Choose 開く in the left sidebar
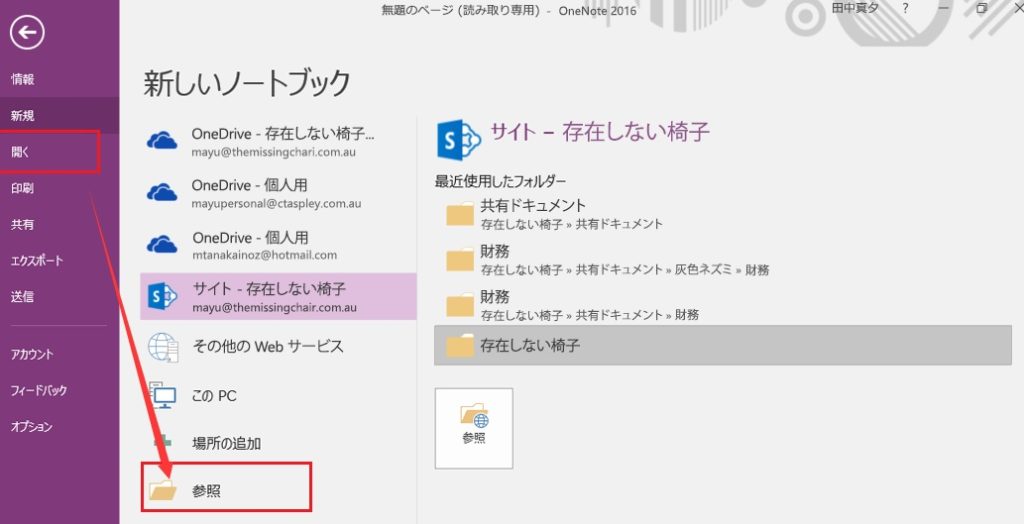1024x524 pixels. 20,152
